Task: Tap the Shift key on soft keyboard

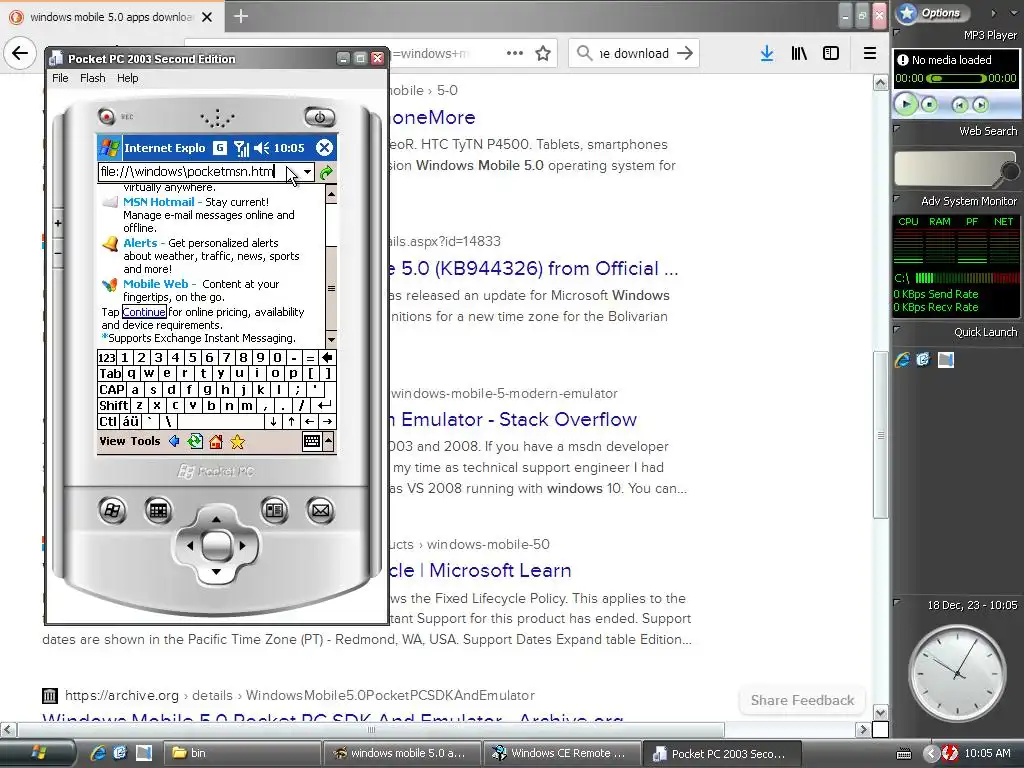Action: pyautogui.click(x=114, y=406)
